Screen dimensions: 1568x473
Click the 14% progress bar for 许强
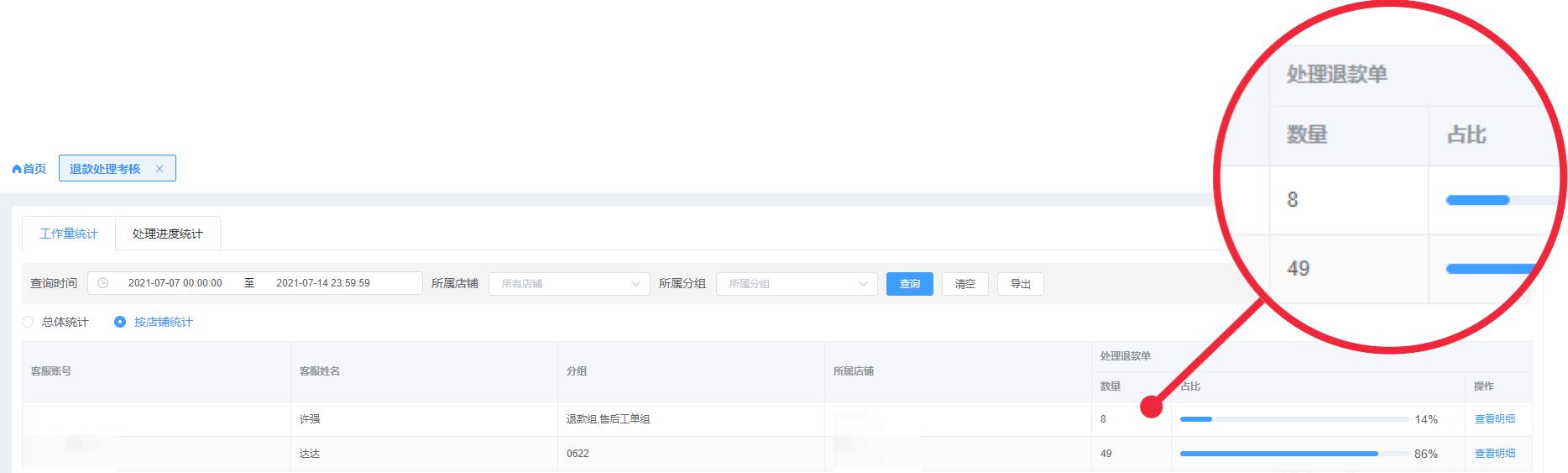(x=1294, y=419)
